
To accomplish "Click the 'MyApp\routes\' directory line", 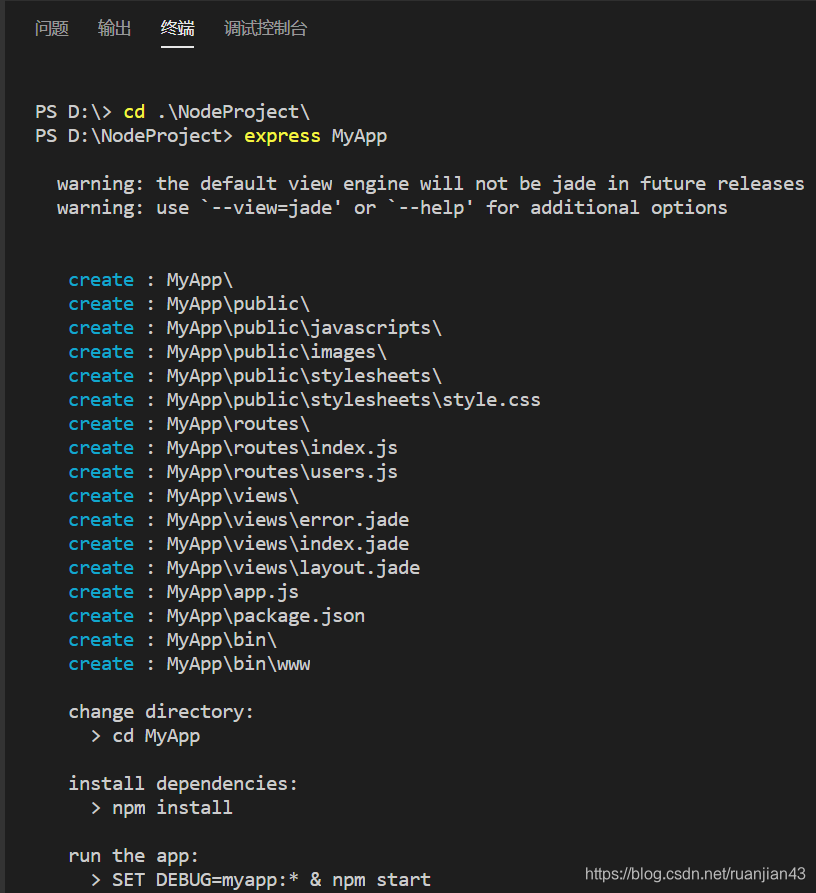I will (x=189, y=423).
